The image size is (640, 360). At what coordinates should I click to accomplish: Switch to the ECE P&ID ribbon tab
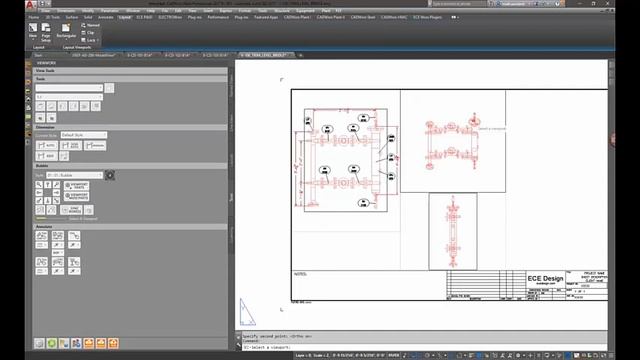[x=144, y=18]
